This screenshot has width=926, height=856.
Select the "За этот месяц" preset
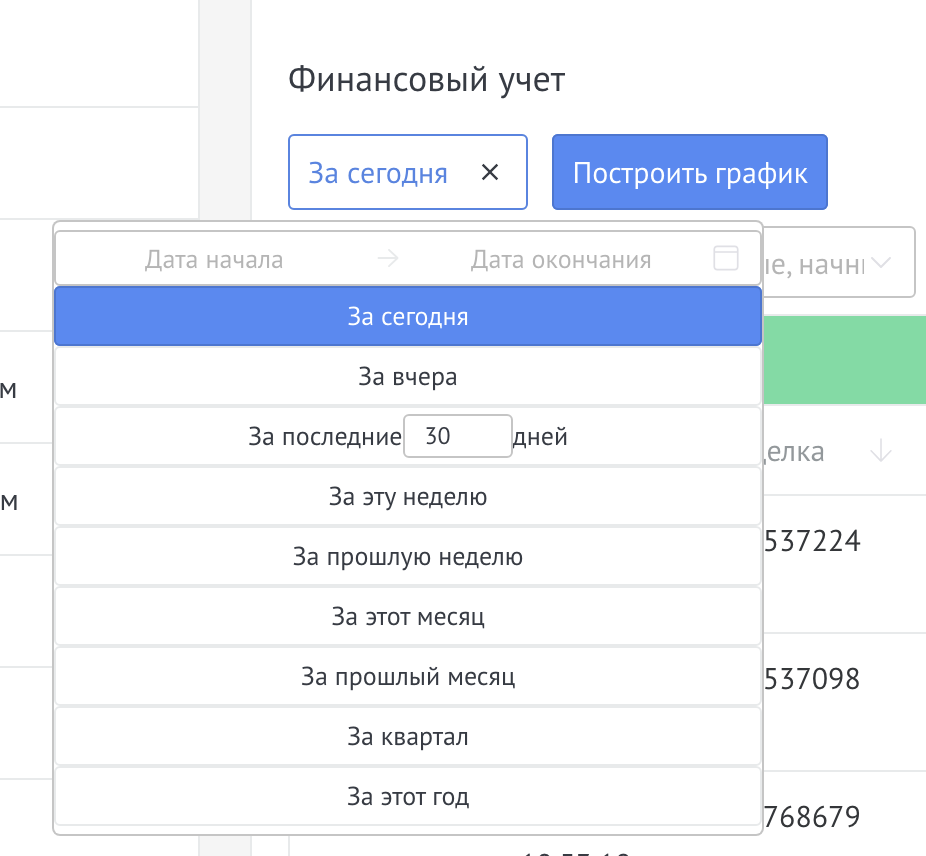pyautogui.click(x=408, y=617)
